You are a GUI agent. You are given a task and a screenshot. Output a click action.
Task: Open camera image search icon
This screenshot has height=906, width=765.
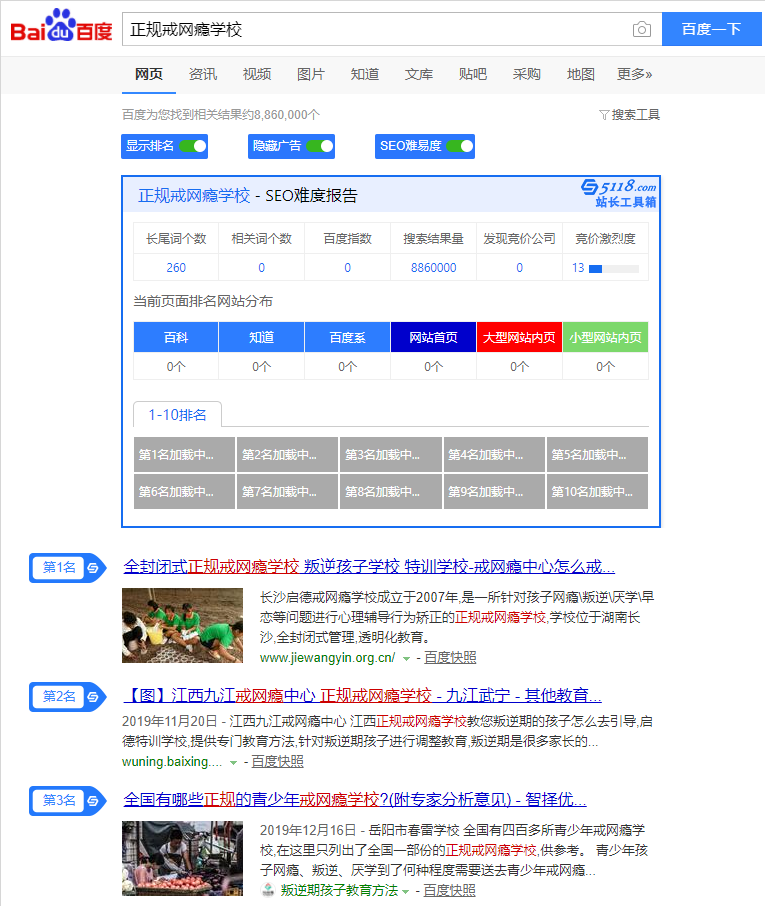[x=642, y=29]
